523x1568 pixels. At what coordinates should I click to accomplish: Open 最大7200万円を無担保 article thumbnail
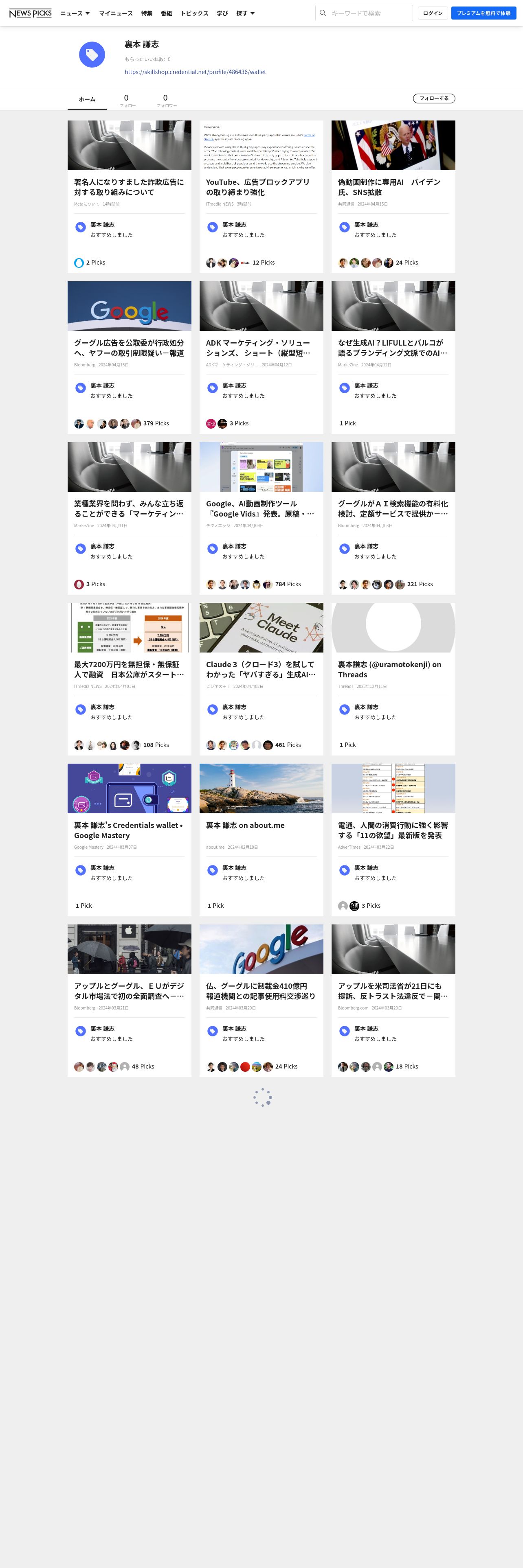(129, 627)
